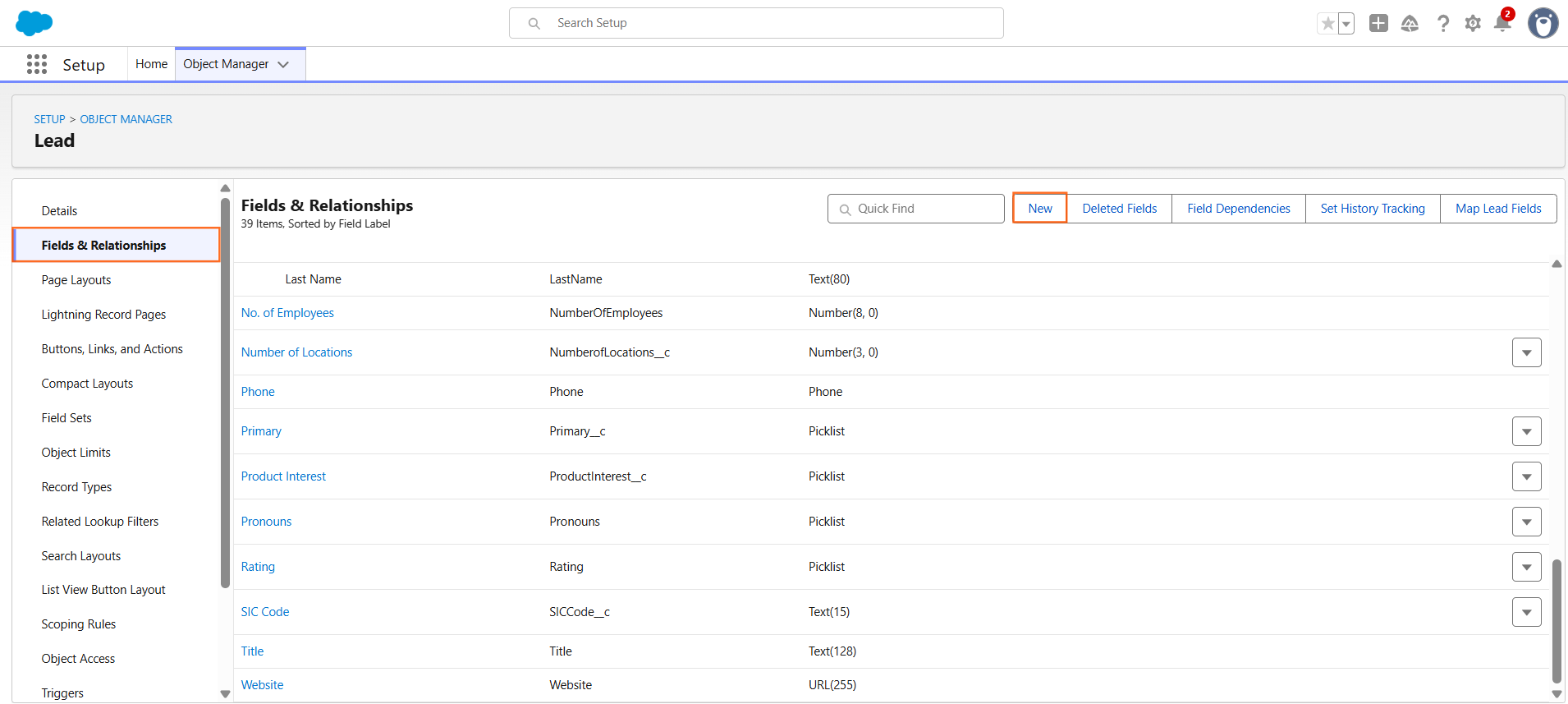Screen dimensions: 1568x704
Task: Click the Salesforce cloud logo
Action: pos(34,23)
